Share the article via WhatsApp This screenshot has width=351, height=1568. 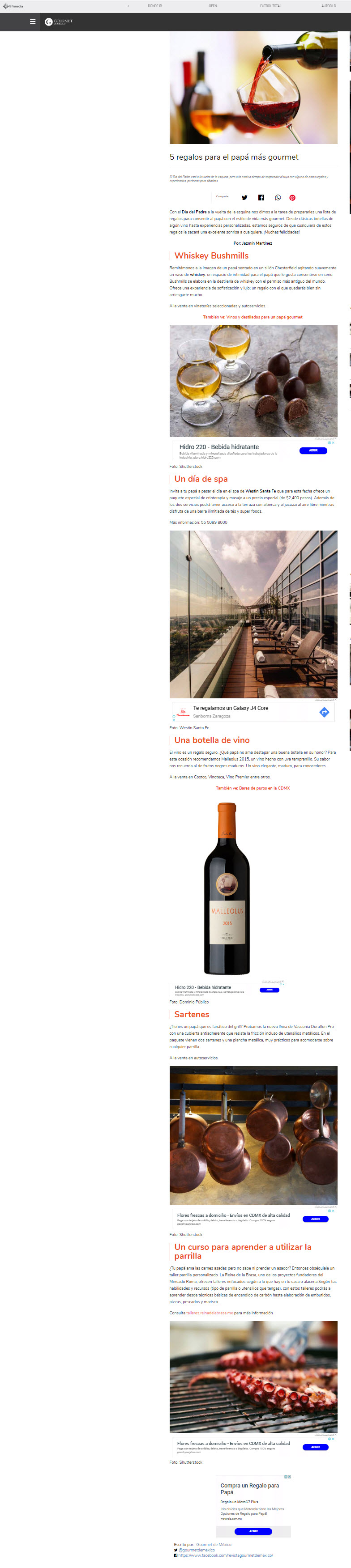(x=278, y=197)
